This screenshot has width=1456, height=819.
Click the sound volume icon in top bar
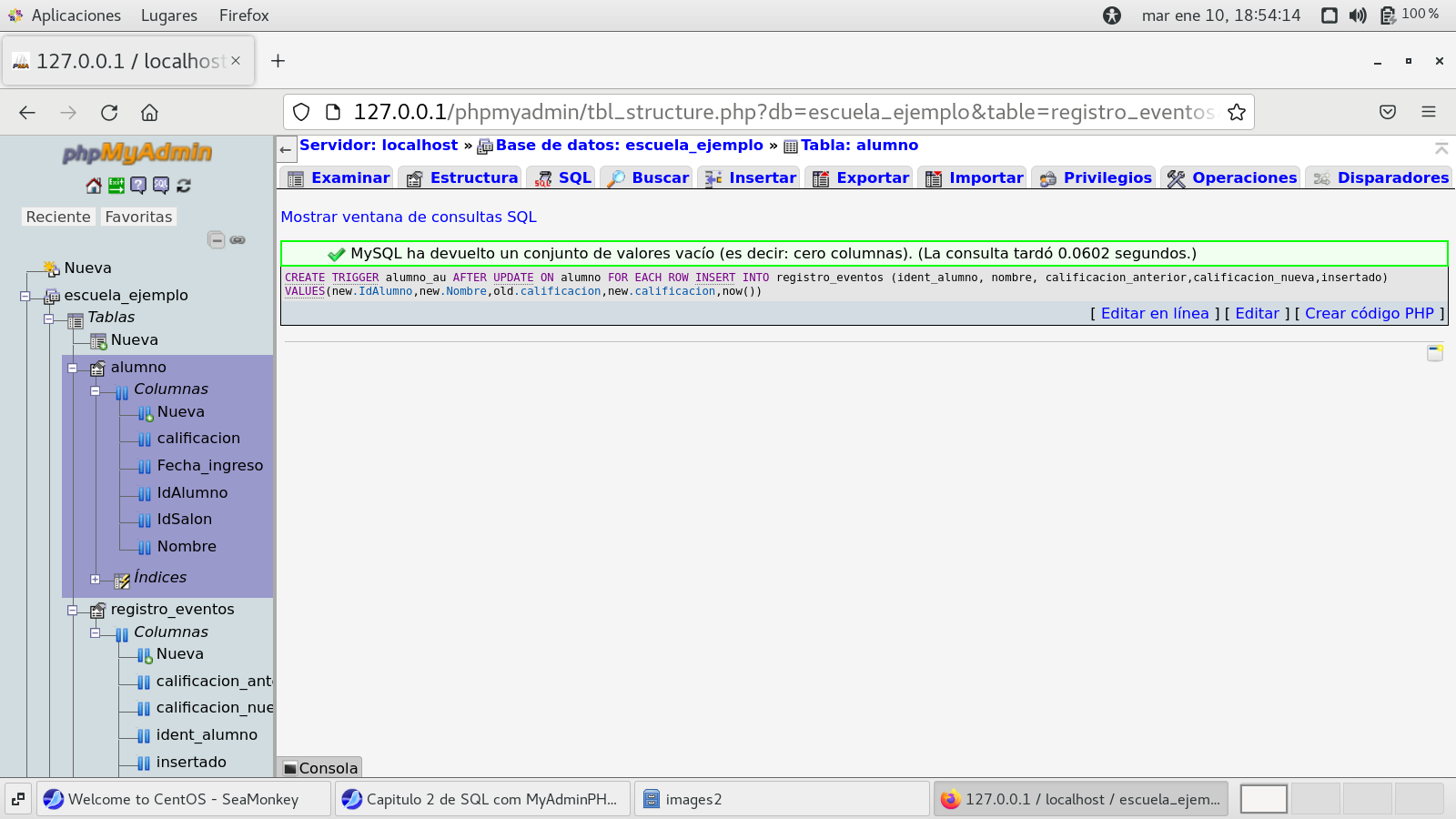[x=1358, y=15]
